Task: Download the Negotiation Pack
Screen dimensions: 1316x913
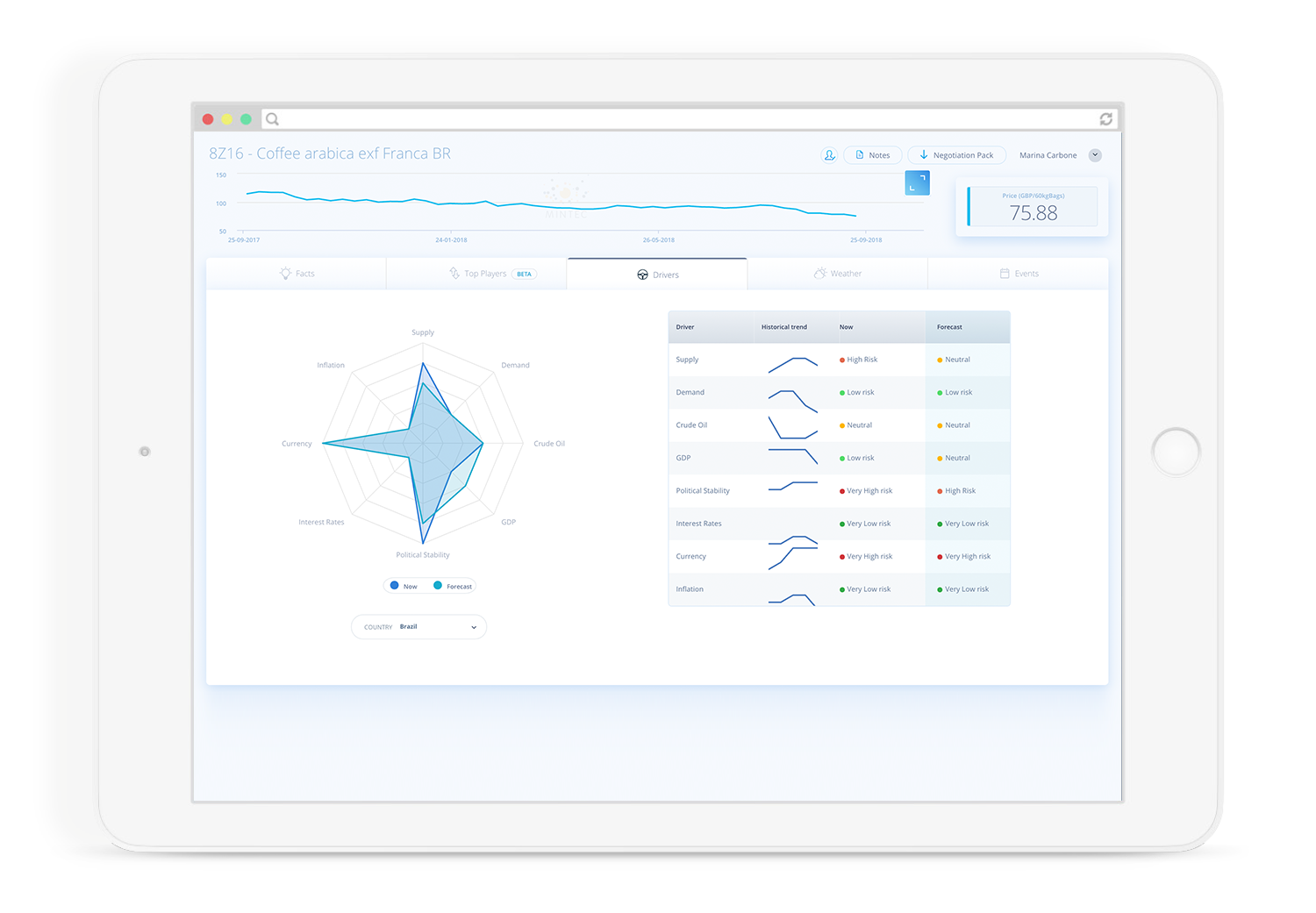Action: click(x=957, y=154)
